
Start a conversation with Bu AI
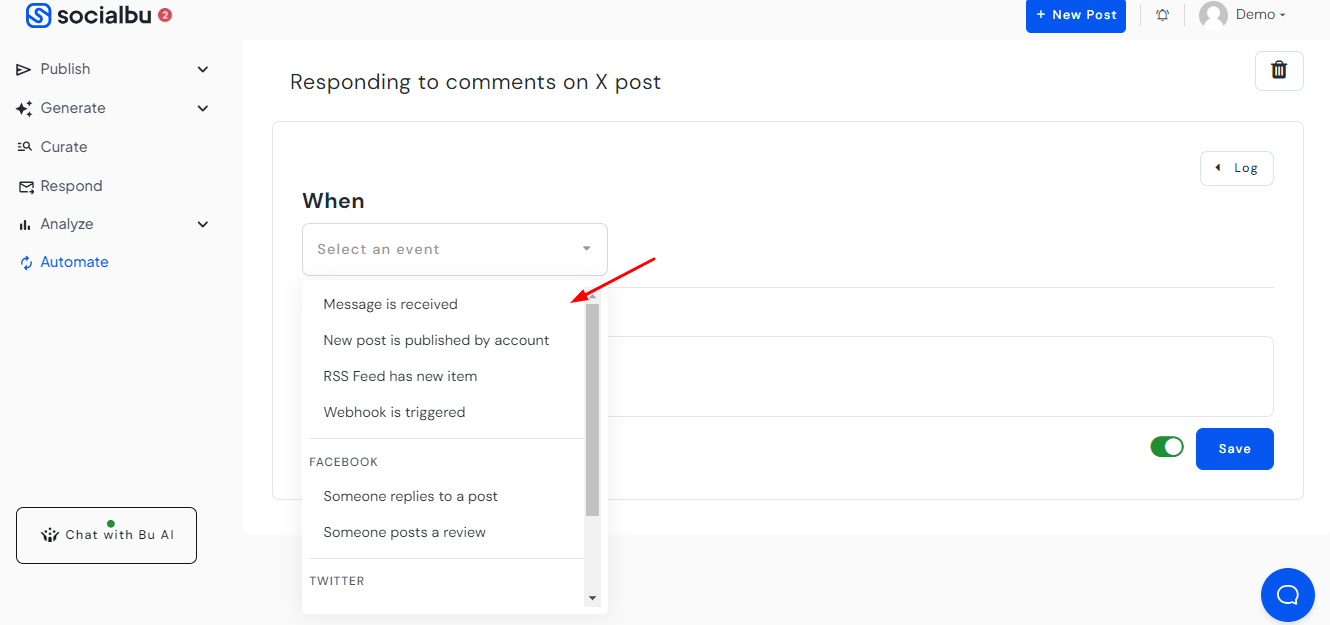click(x=106, y=535)
